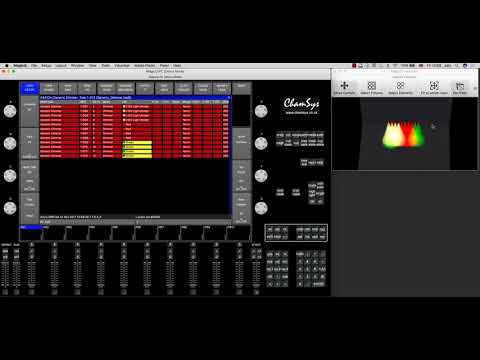Select the blue highlighted playback 1 display
The width and height of the screenshot is (480, 360).
coord(31,233)
